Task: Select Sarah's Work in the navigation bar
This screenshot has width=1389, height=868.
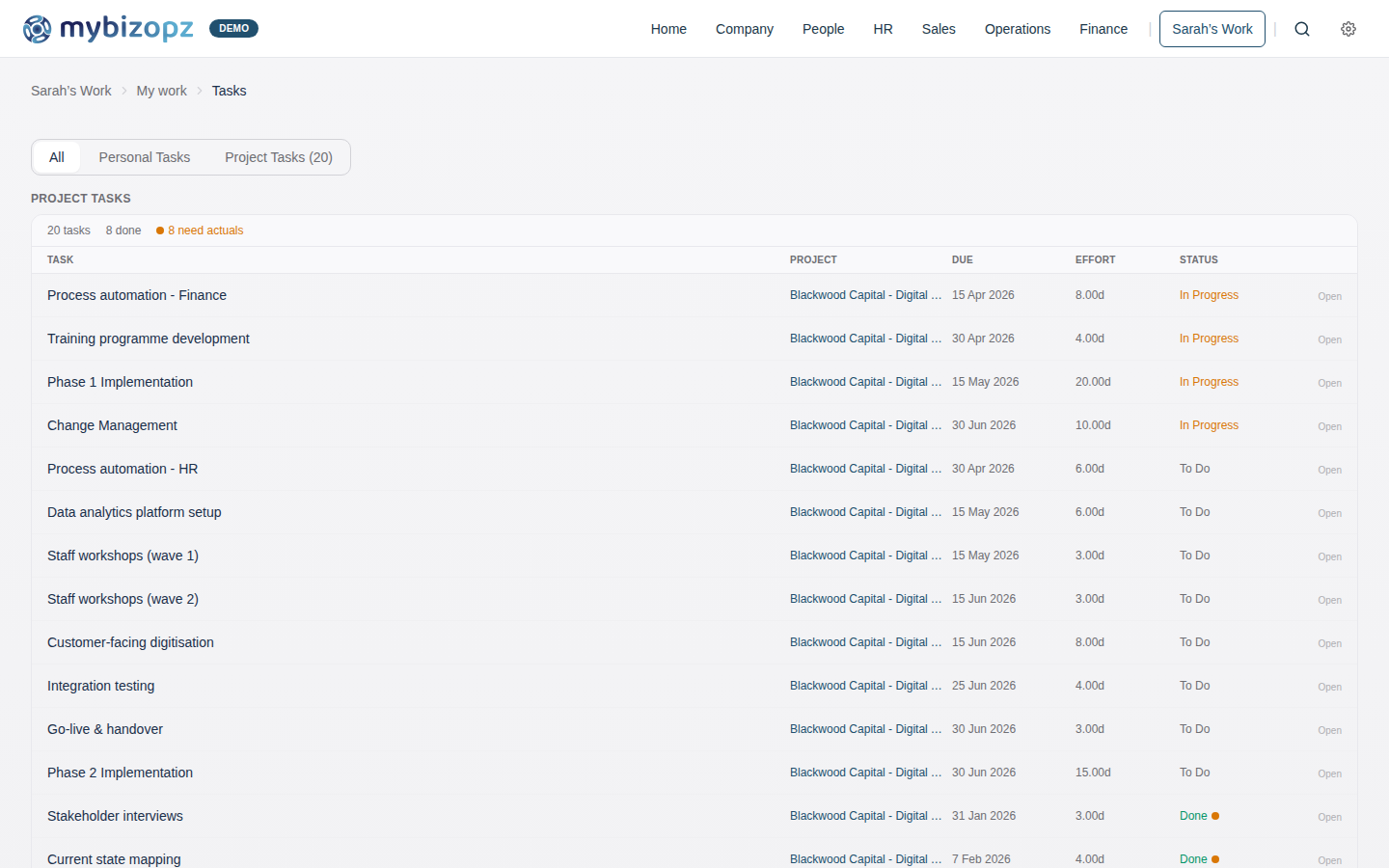Action: pos(1212,29)
